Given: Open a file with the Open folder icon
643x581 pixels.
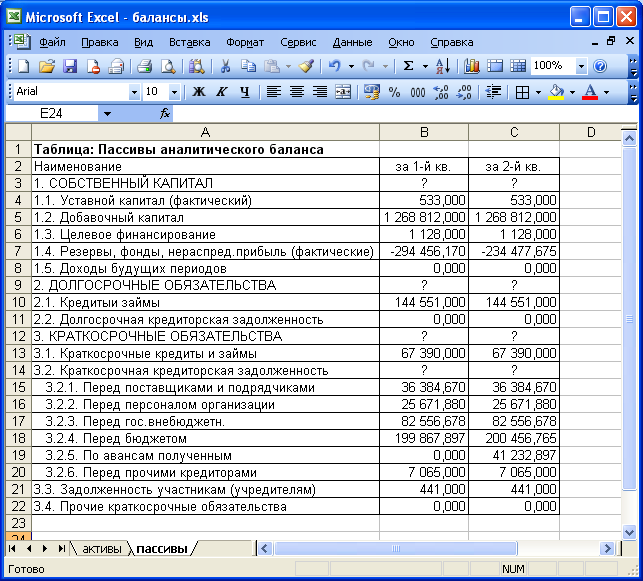Looking at the screenshot, I should coord(47,66).
